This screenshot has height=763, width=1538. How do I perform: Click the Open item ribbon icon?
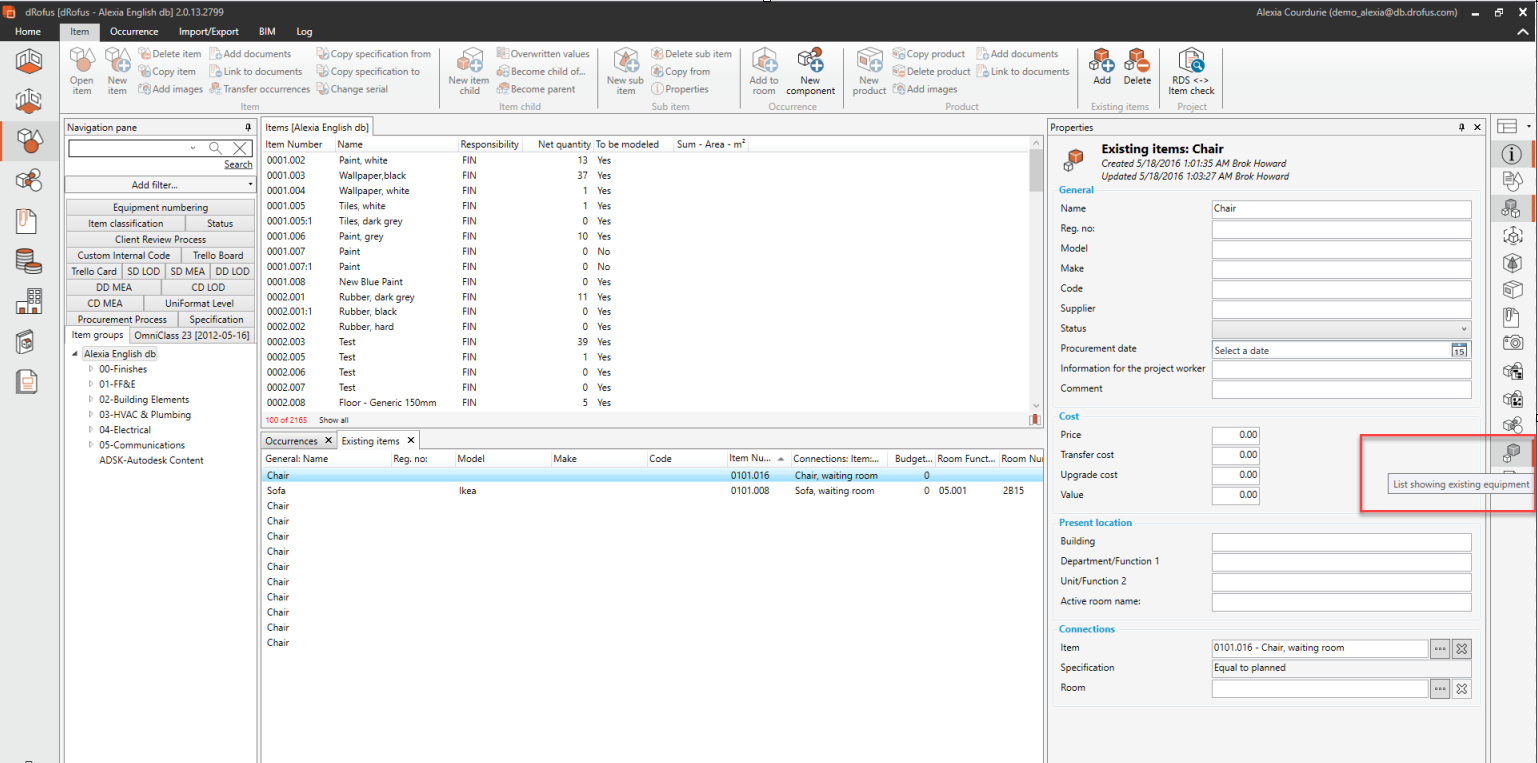click(x=82, y=68)
